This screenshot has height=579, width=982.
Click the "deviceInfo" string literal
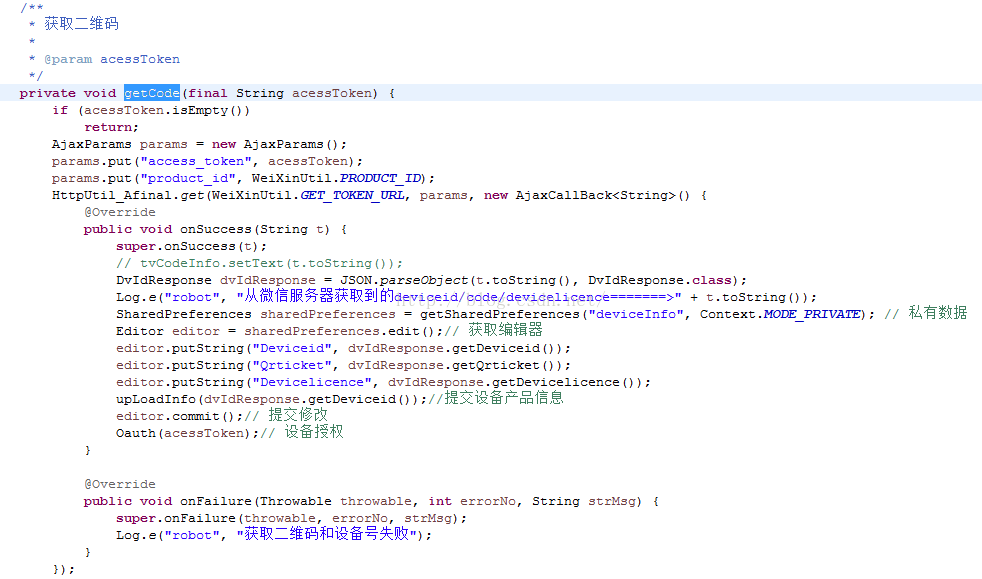[636, 314]
